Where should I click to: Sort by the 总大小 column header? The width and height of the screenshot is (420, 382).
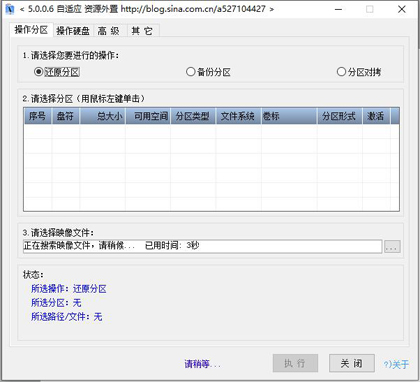tap(102, 116)
